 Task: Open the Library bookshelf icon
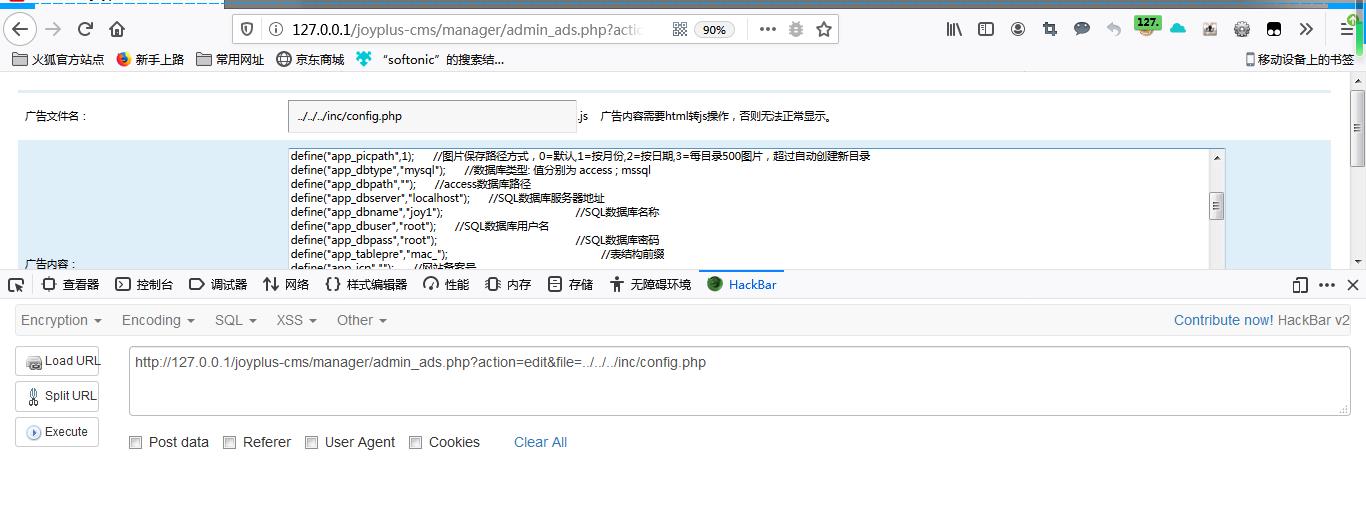954,29
